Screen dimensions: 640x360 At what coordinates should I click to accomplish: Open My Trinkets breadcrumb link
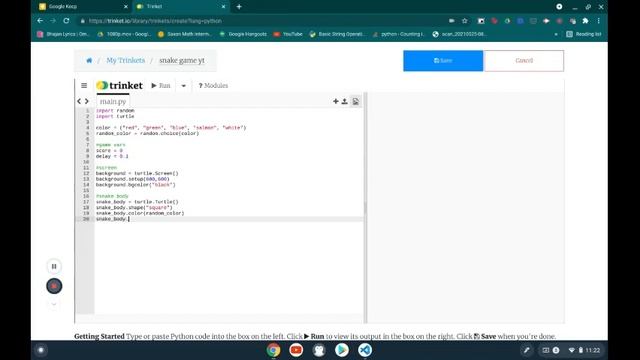point(126,60)
